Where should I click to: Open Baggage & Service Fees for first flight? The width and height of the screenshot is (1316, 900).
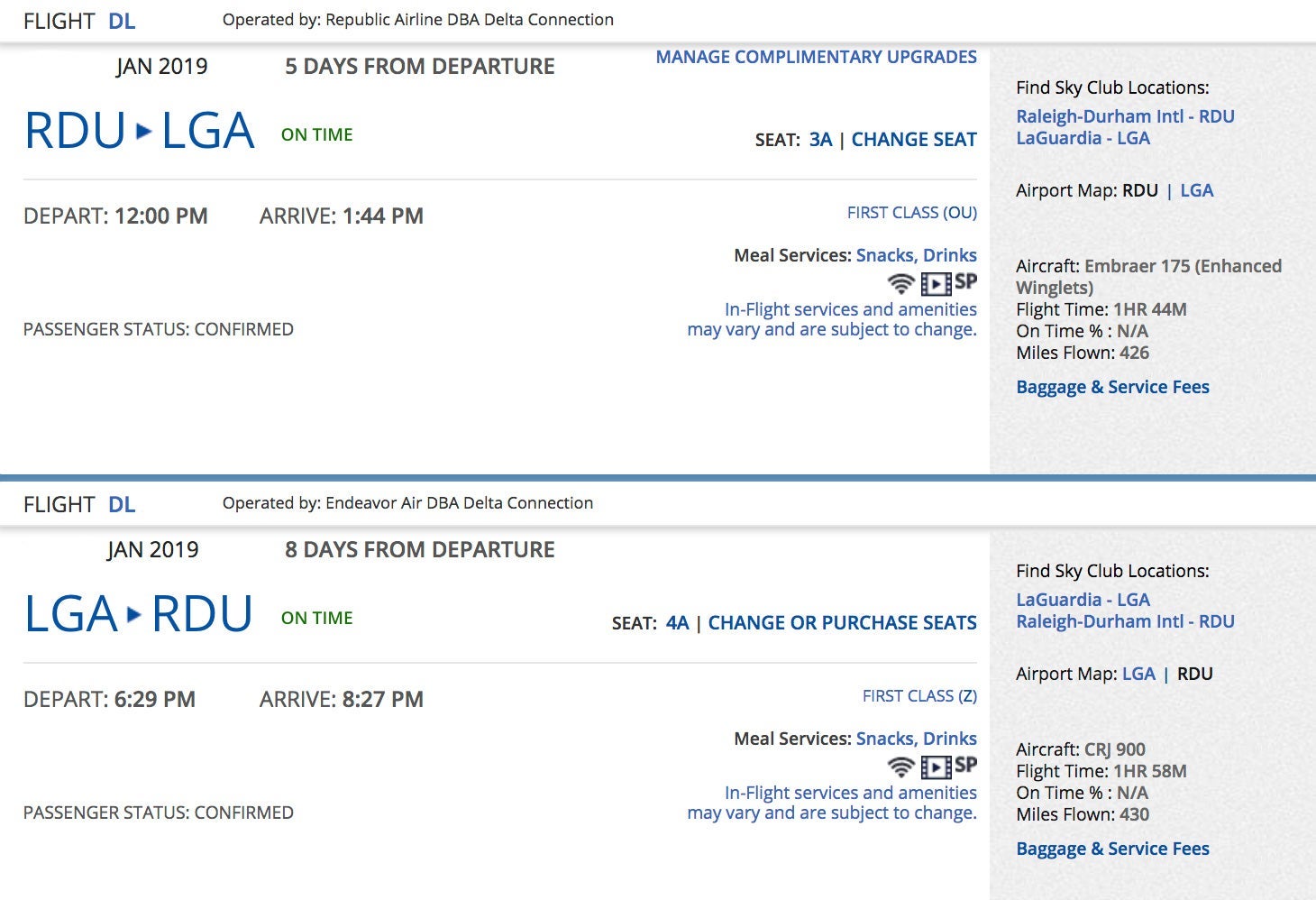pyautogui.click(x=1112, y=387)
